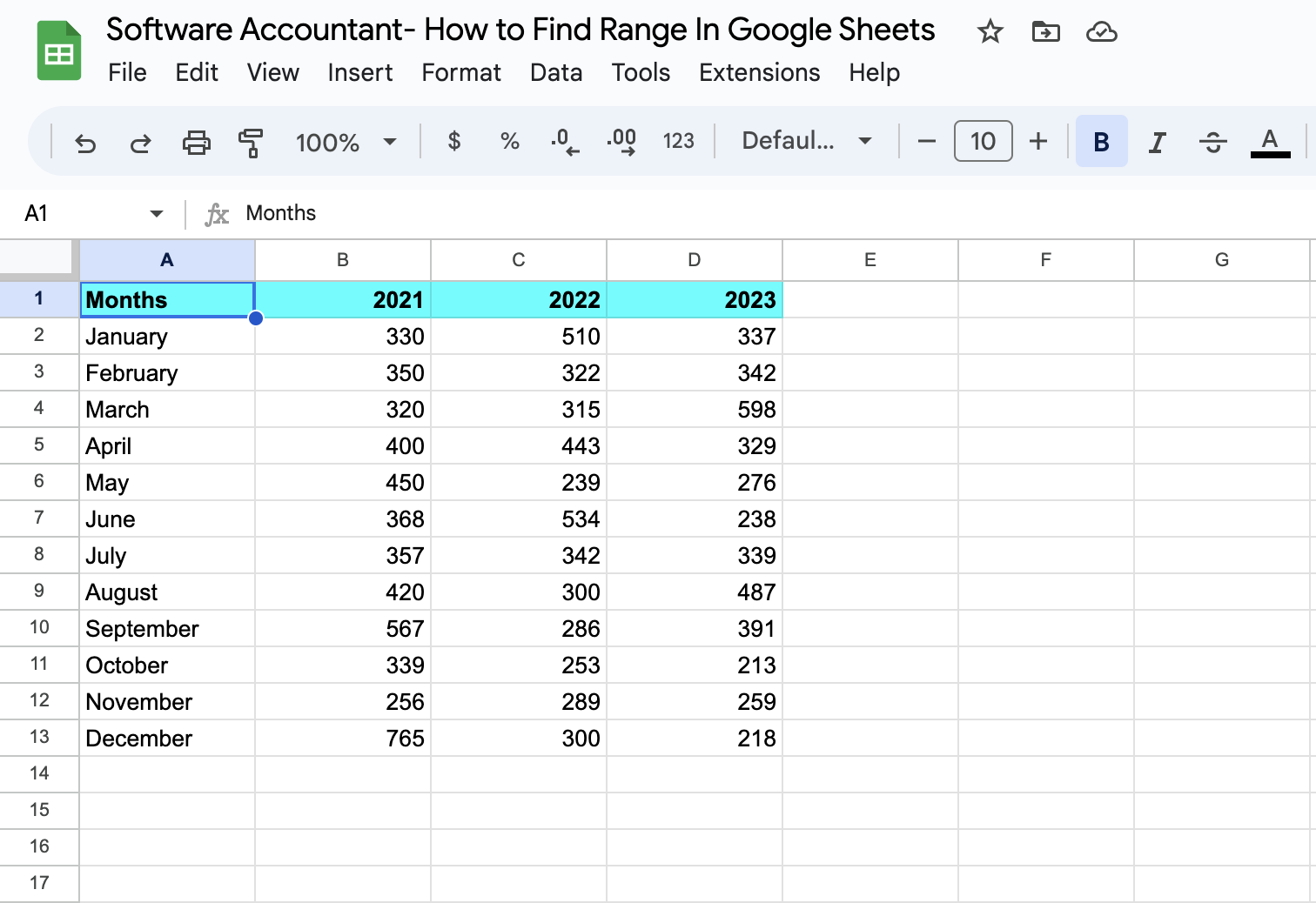Select row 1 header
The height and width of the screenshot is (903, 1316).
tap(39, 299)
